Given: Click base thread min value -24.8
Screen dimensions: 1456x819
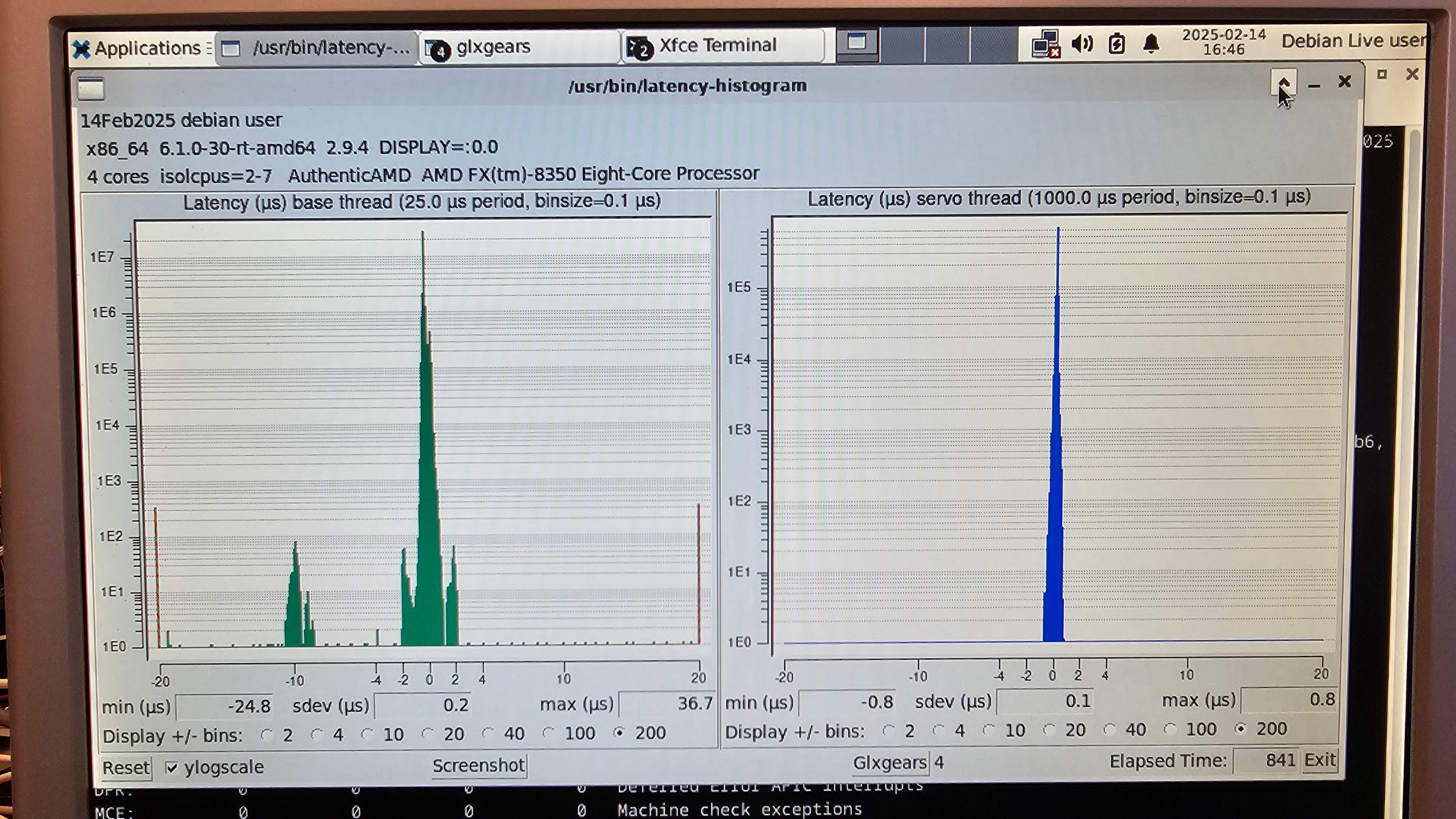Looking at the screenshot, I should point(224,706).
